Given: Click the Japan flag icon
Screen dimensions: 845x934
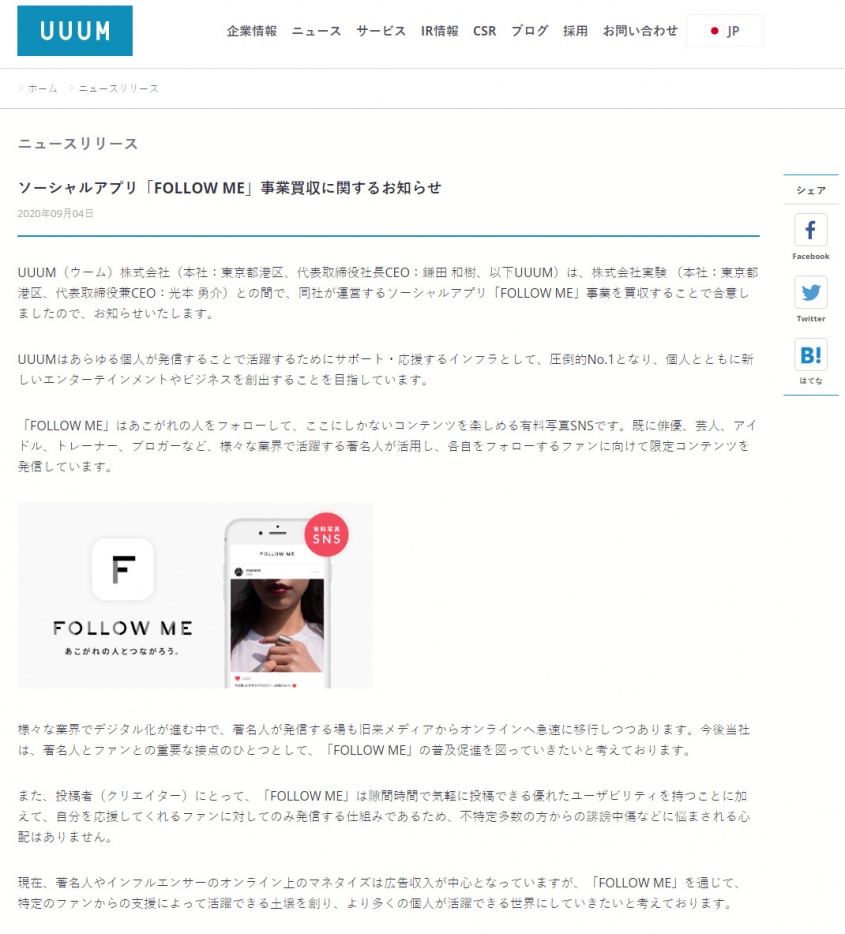Looking at the screenshot, I should [714, 31].
